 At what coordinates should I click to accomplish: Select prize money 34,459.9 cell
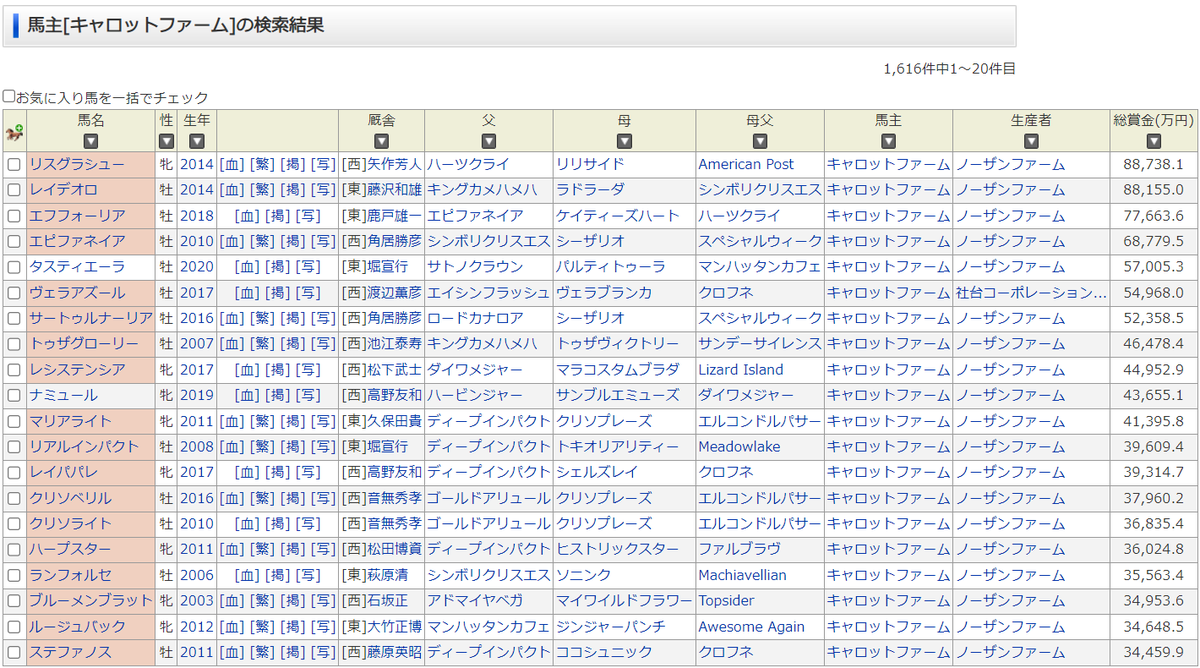click(x=1152, y=652)
